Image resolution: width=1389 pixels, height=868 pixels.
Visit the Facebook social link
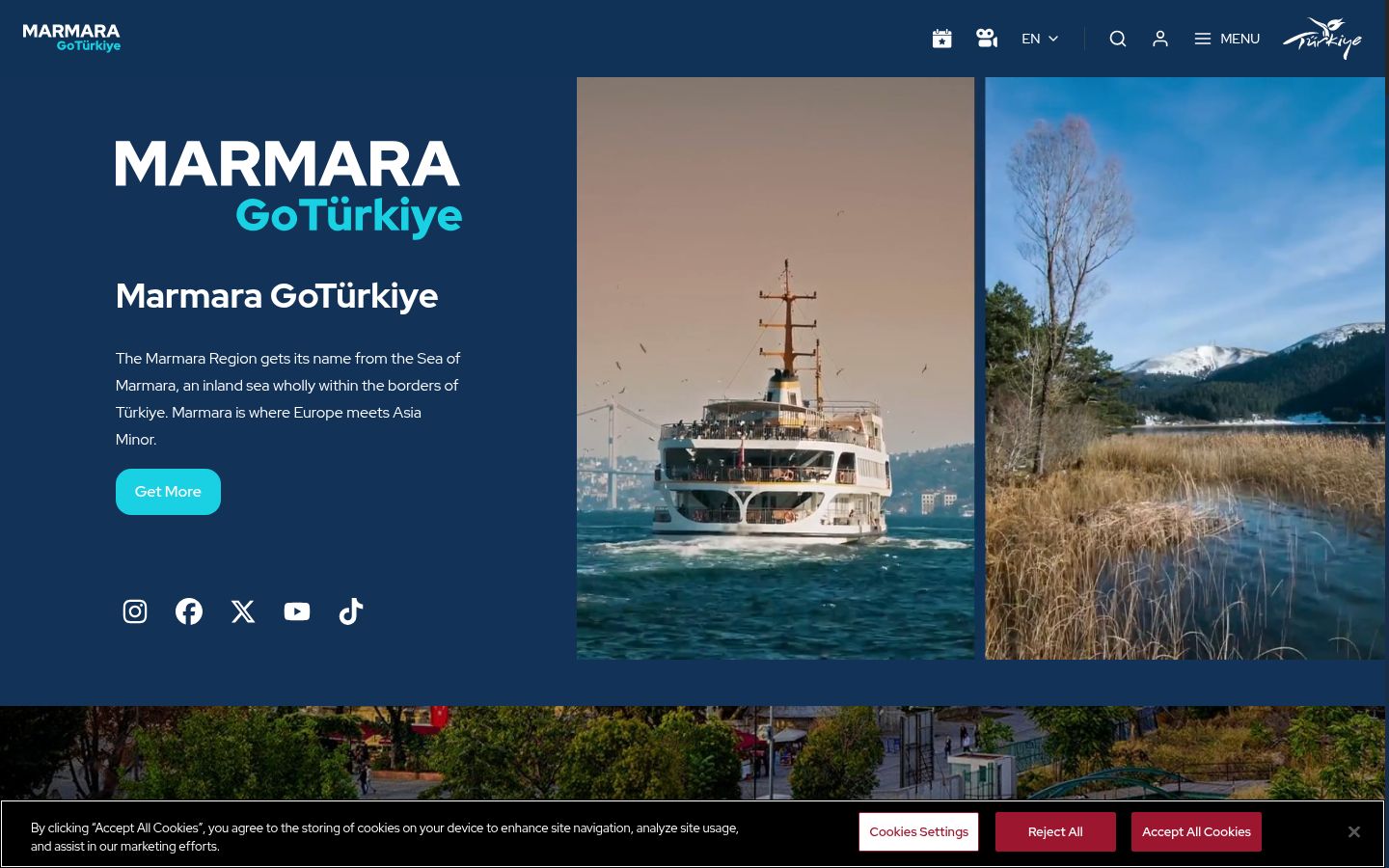(189, 611)
